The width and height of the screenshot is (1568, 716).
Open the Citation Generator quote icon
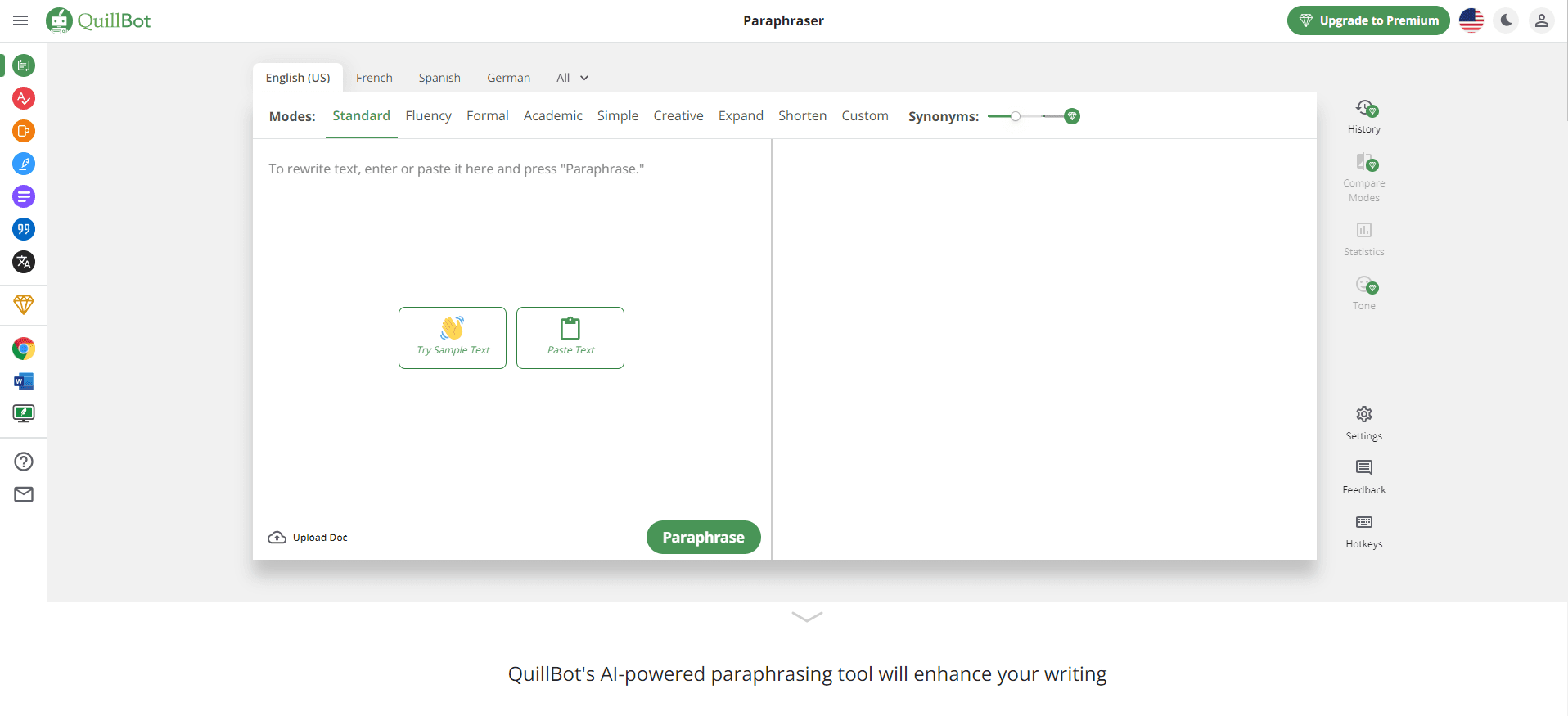[x=24, y=229]
